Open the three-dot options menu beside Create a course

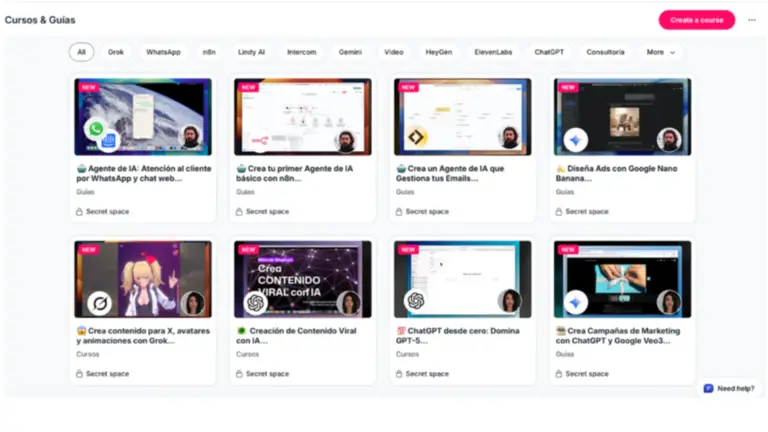coord(752,20)
